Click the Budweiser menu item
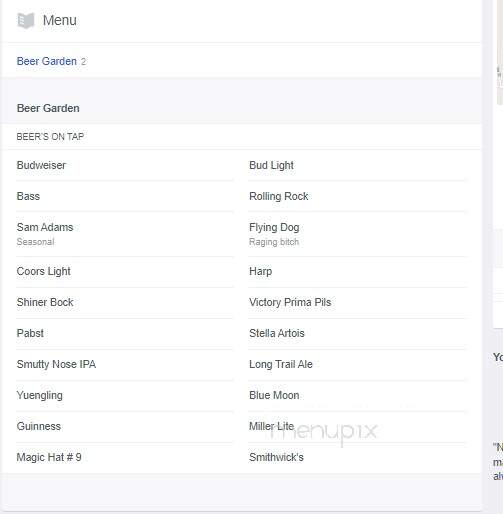 [x=41, y=165]
